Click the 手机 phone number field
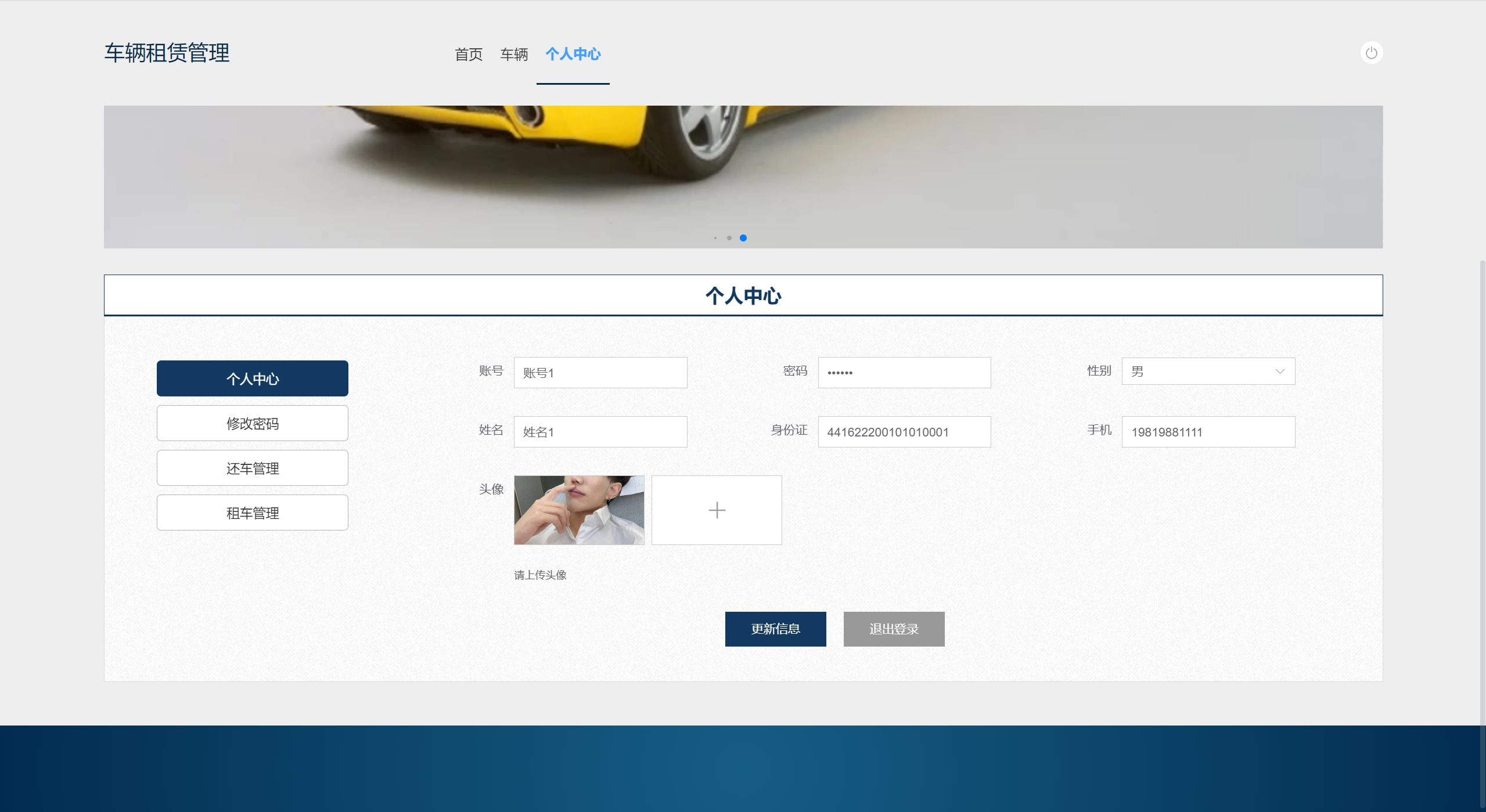The height and width of the screenshot is (812, 1486). tap(1208, 432)
